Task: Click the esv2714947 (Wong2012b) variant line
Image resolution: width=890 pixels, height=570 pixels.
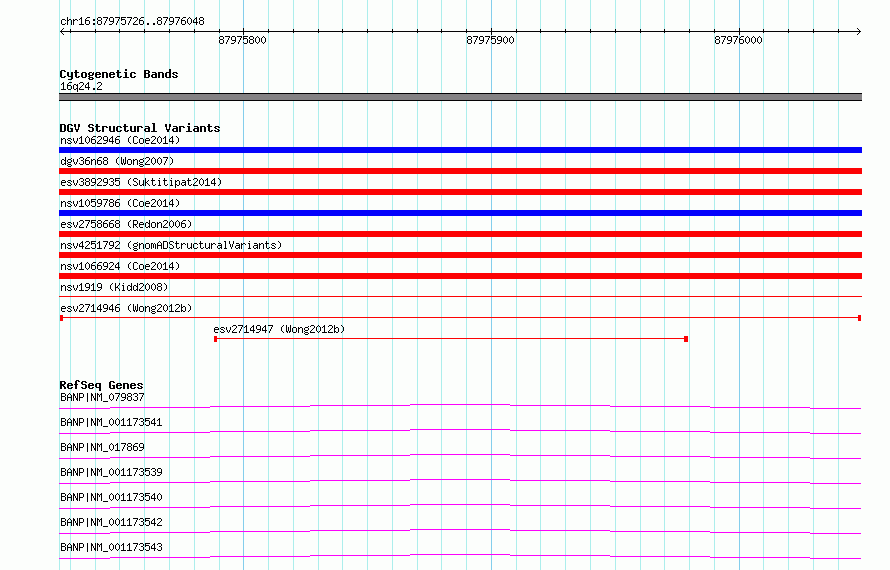Action: (x=451, y=339)
